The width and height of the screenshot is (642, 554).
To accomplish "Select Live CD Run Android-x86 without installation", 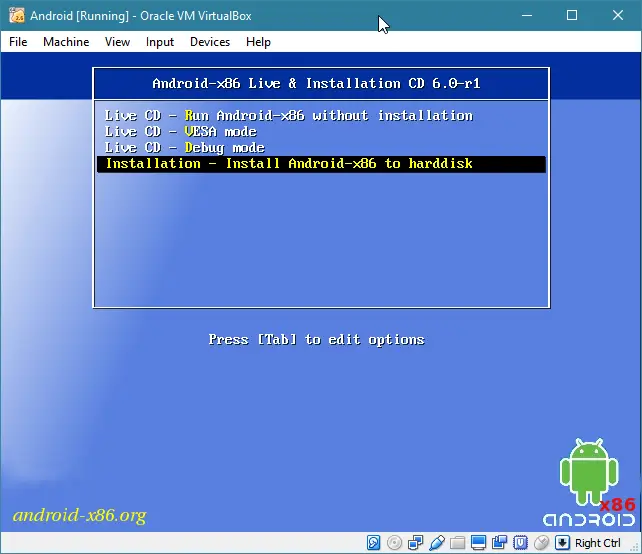I will tap(321, 116).
